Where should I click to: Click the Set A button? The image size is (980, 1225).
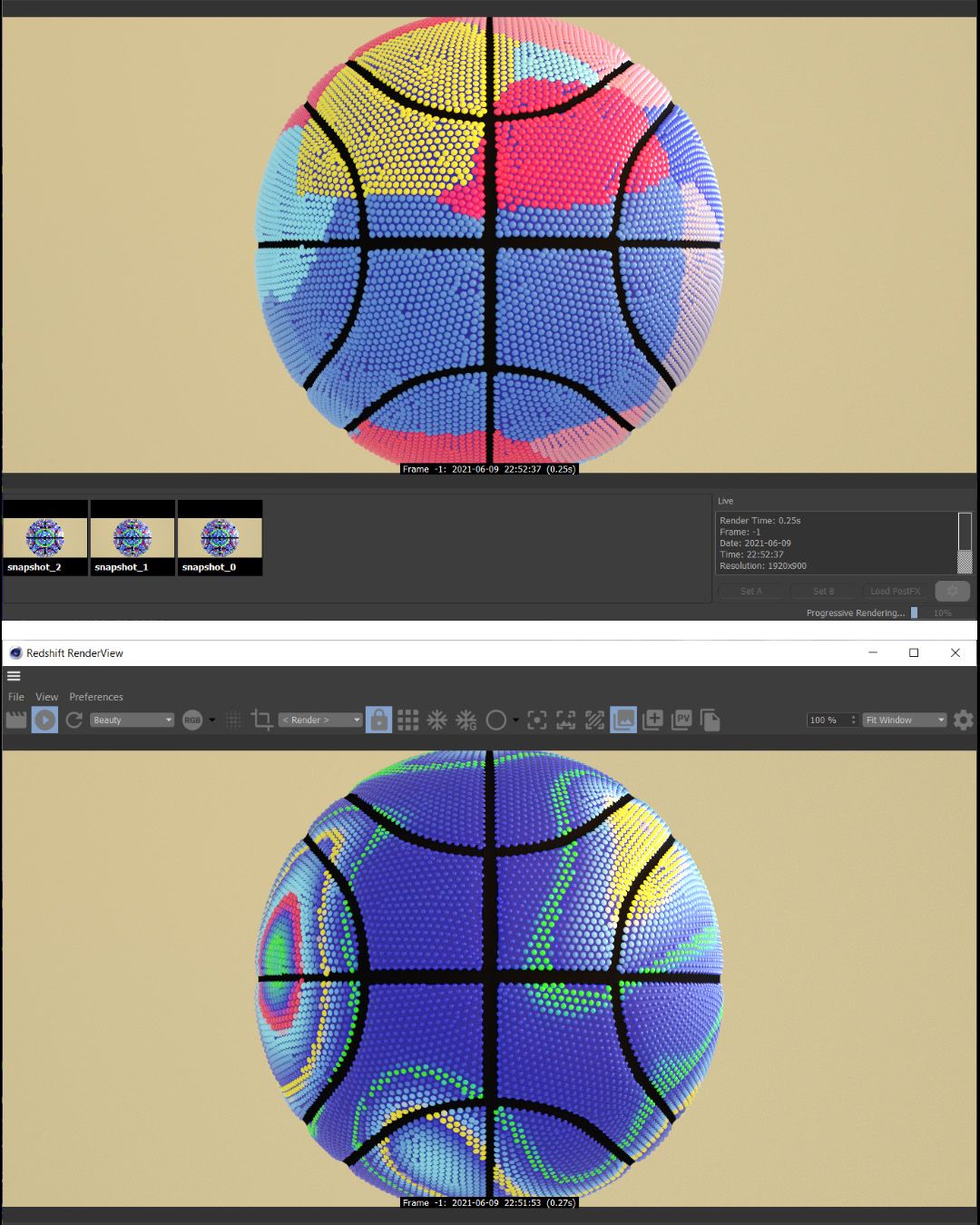coord(751,591)
